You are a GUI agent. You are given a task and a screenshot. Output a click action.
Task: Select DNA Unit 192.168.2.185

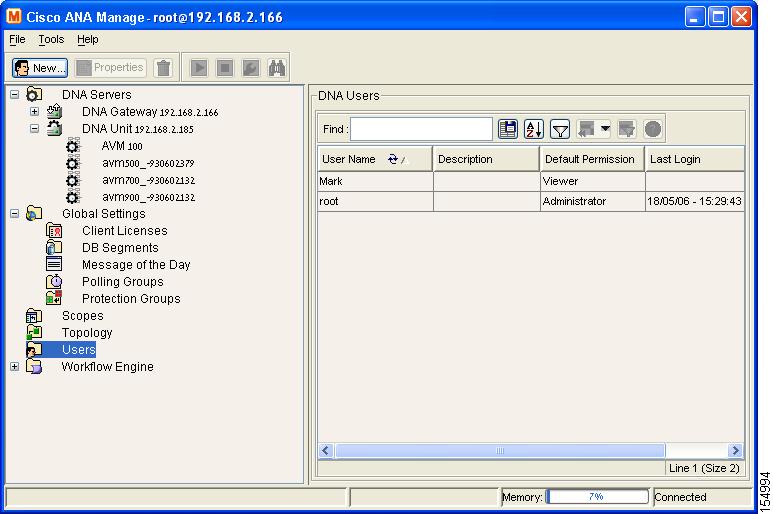(x=138, y=129)
